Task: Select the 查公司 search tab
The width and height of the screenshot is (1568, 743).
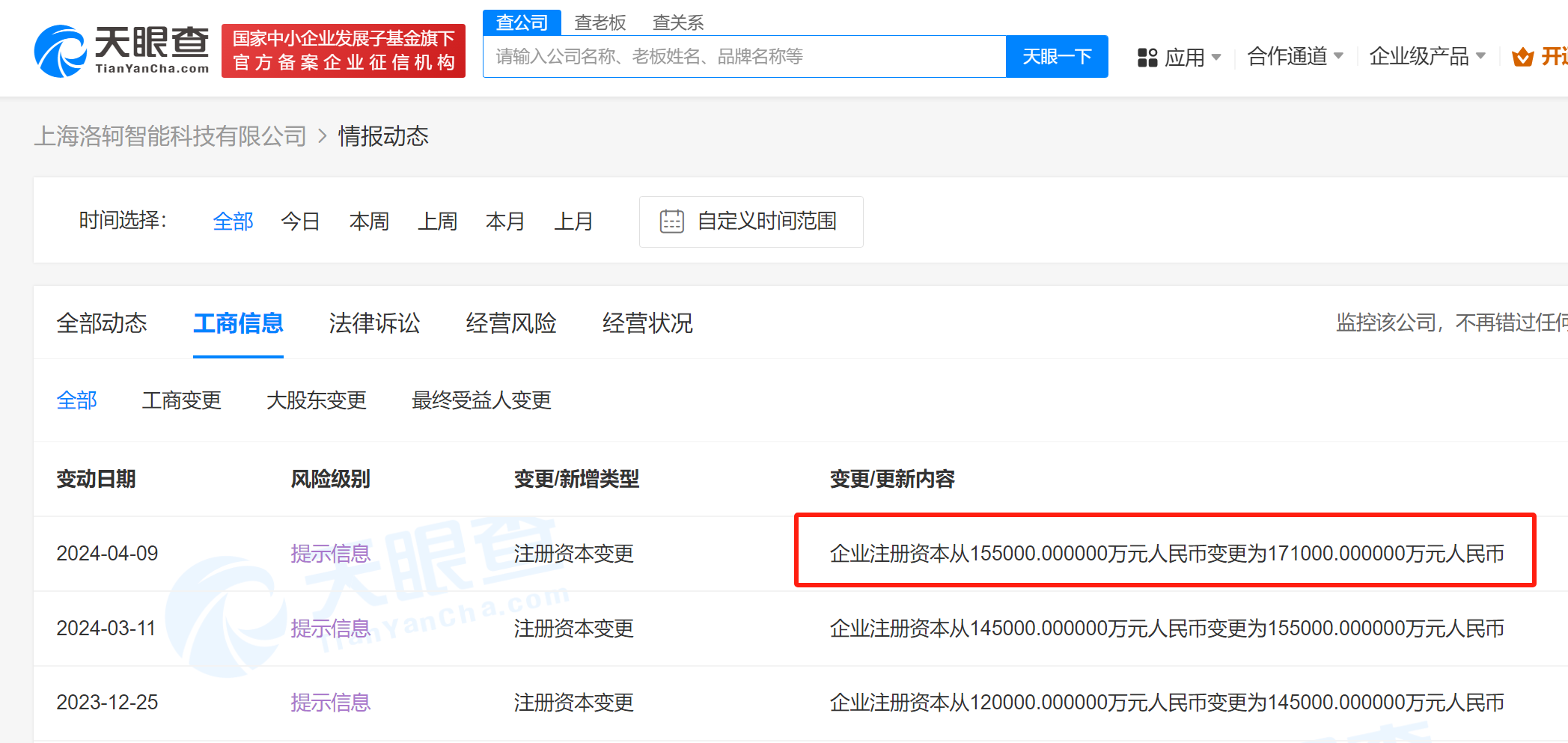Action: pos(522,22)
